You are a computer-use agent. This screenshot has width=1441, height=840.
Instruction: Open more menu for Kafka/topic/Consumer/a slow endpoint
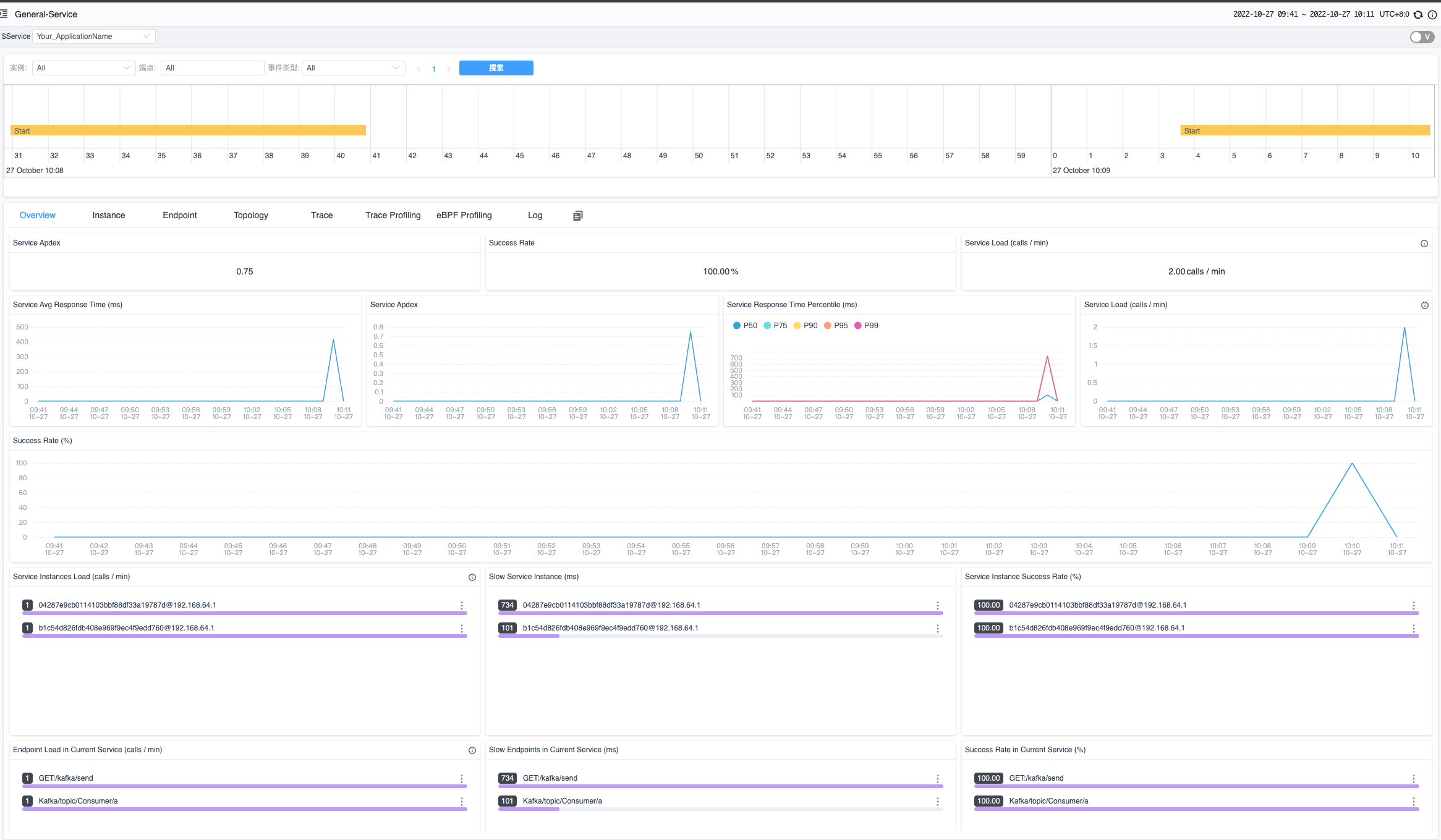pos(938,802)
